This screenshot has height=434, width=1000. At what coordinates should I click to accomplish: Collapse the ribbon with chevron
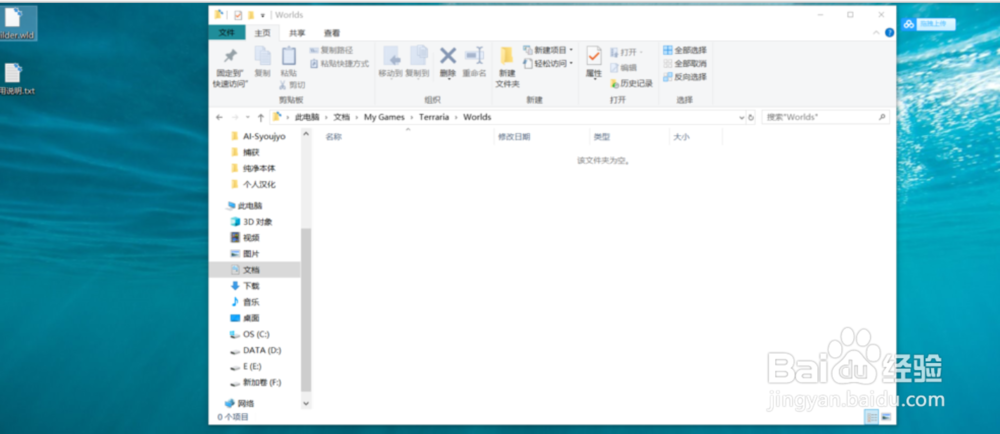point(876,33)
